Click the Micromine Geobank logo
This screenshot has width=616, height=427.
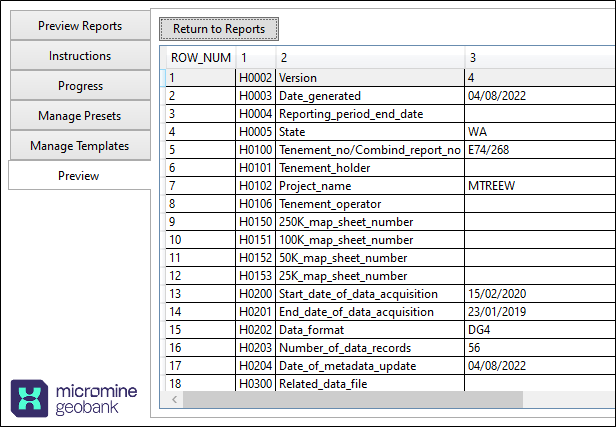(77, 398)
